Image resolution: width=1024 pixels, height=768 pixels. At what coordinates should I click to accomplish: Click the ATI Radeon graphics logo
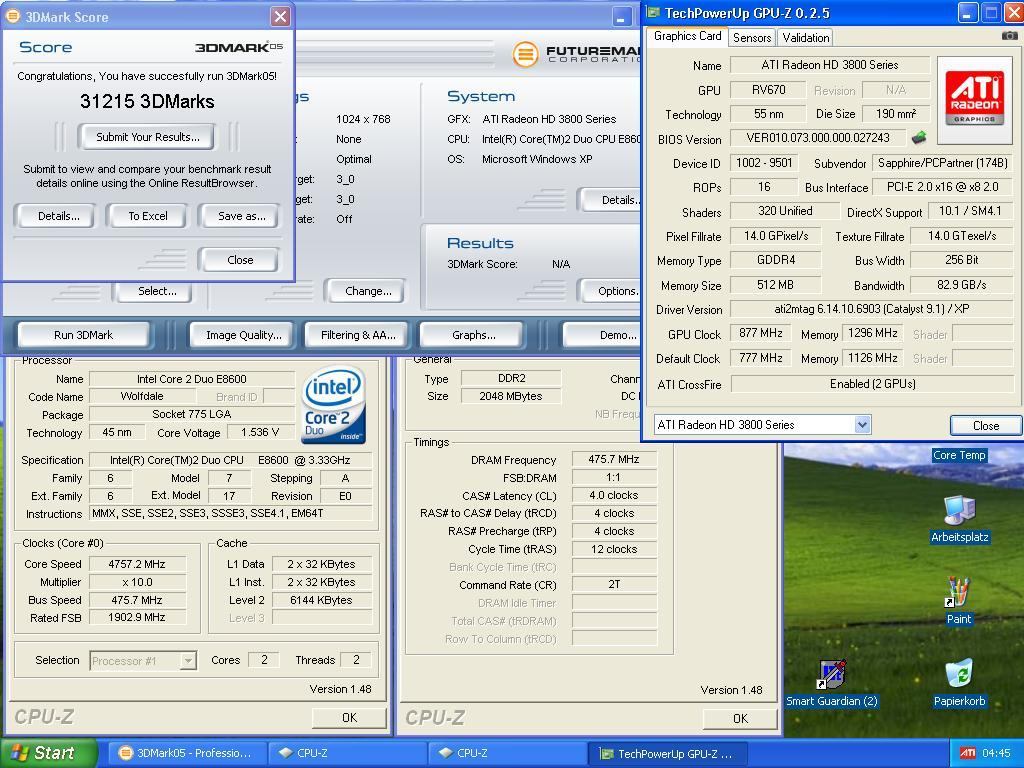(974, 99)
